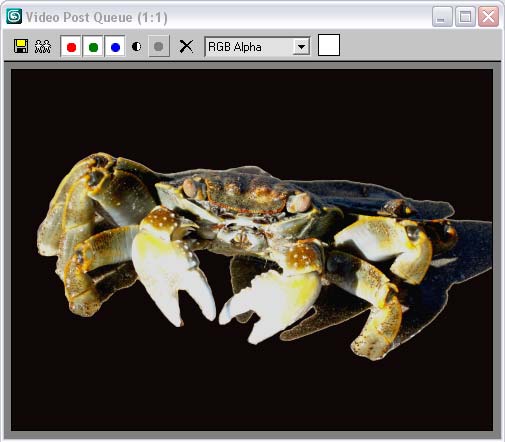
Task: Clear the frame buffer with X icon
Action: pos(186,46)
